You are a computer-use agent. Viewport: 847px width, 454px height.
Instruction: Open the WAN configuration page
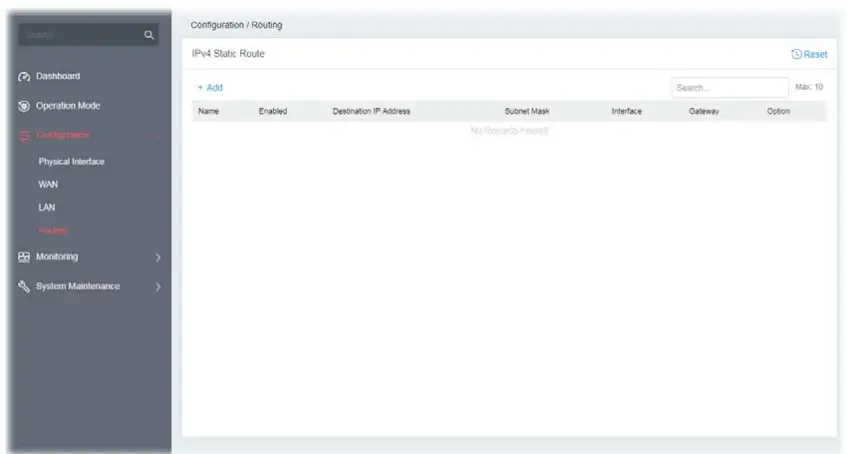pyautogui.click(x=48, y=184)
